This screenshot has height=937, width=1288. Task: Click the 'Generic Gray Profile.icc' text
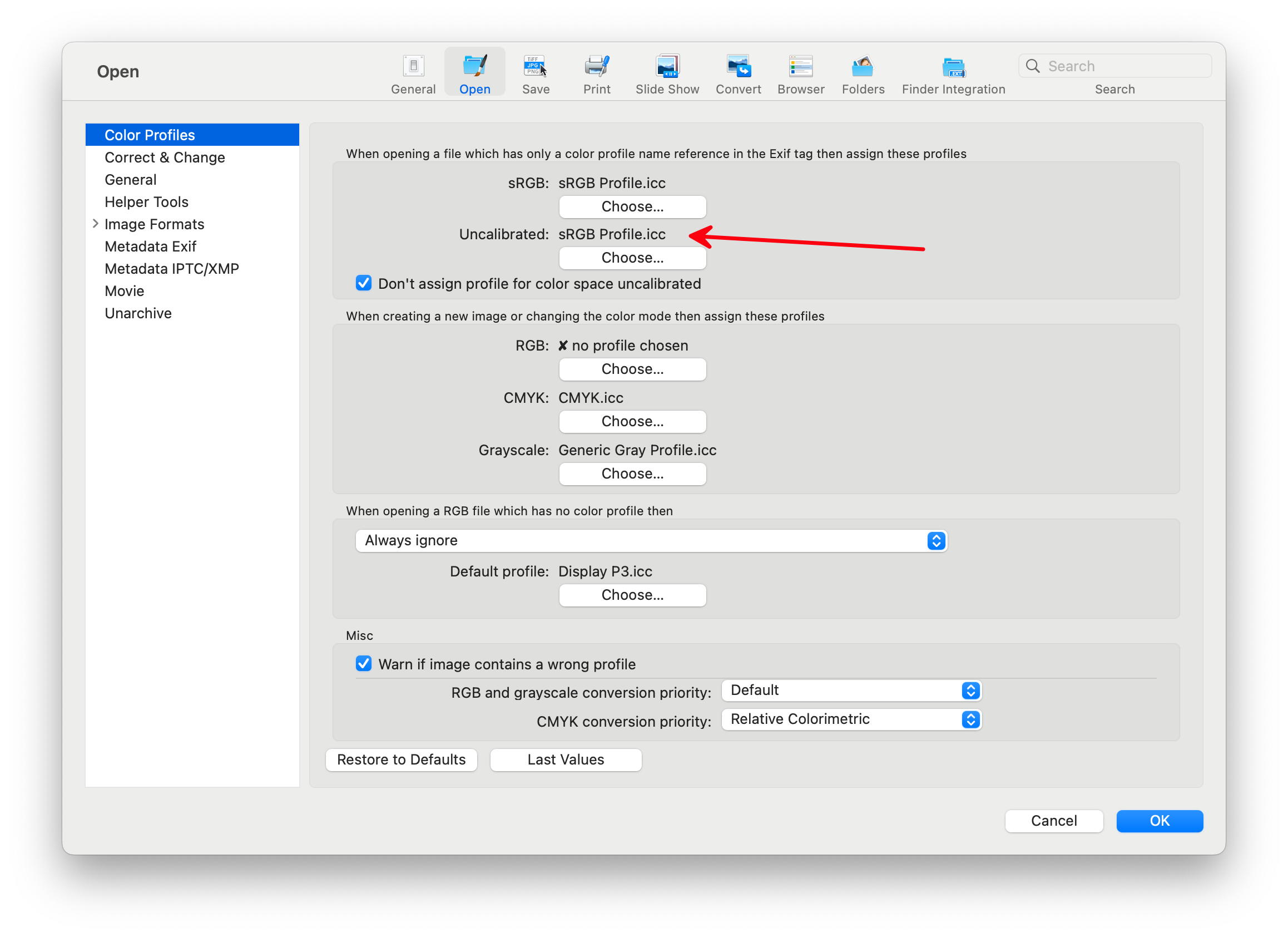(637, 450)
